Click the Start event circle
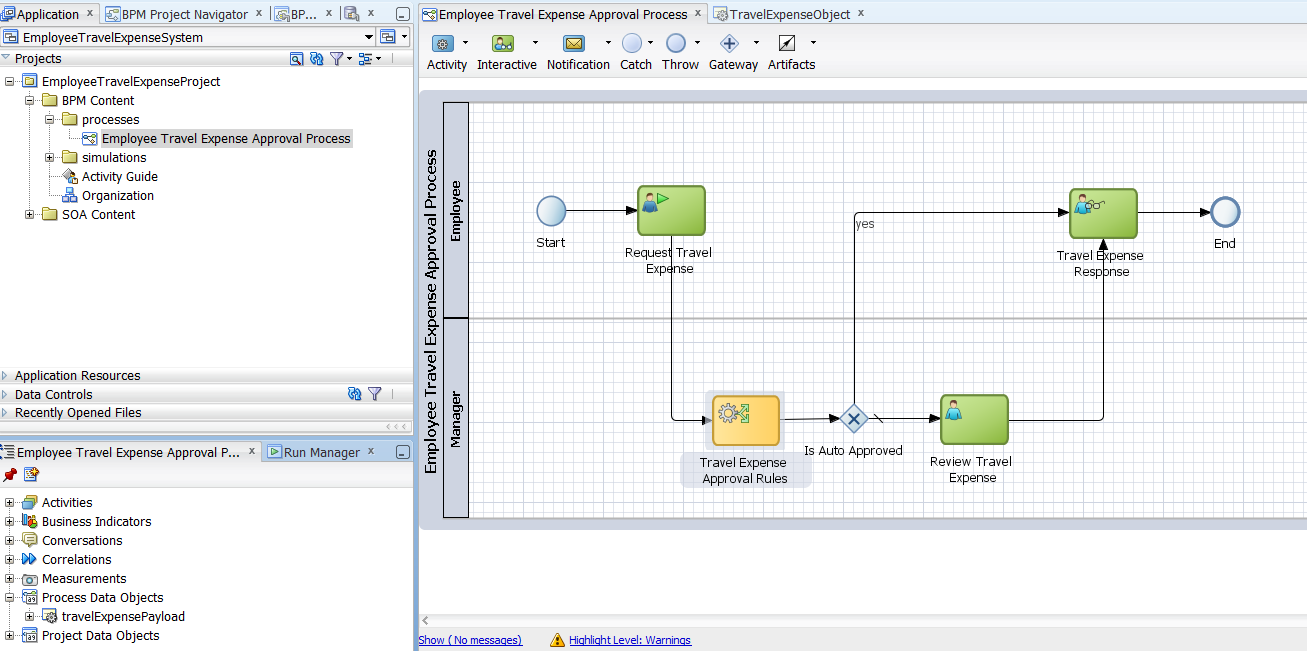The height and width of the screenshot is (651, 1307). point(551,211)
